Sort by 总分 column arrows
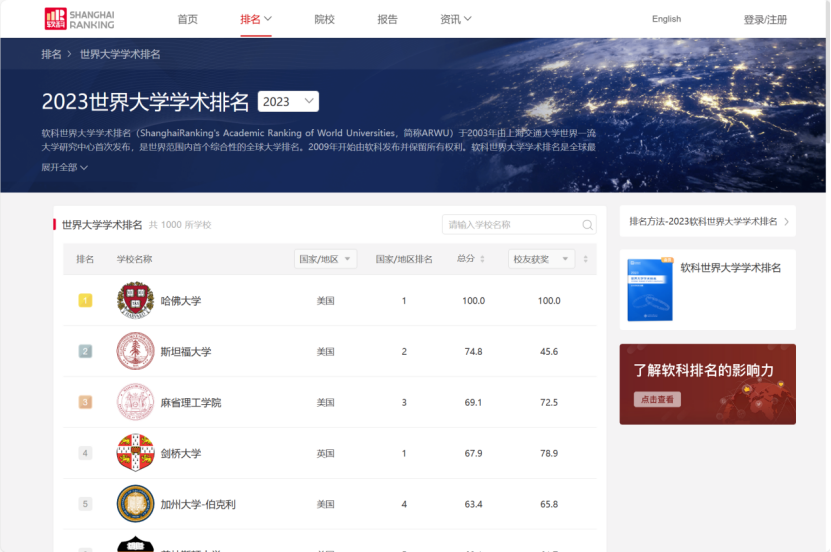Viewport: 831px width, 552px height. [x=482, y=259]
